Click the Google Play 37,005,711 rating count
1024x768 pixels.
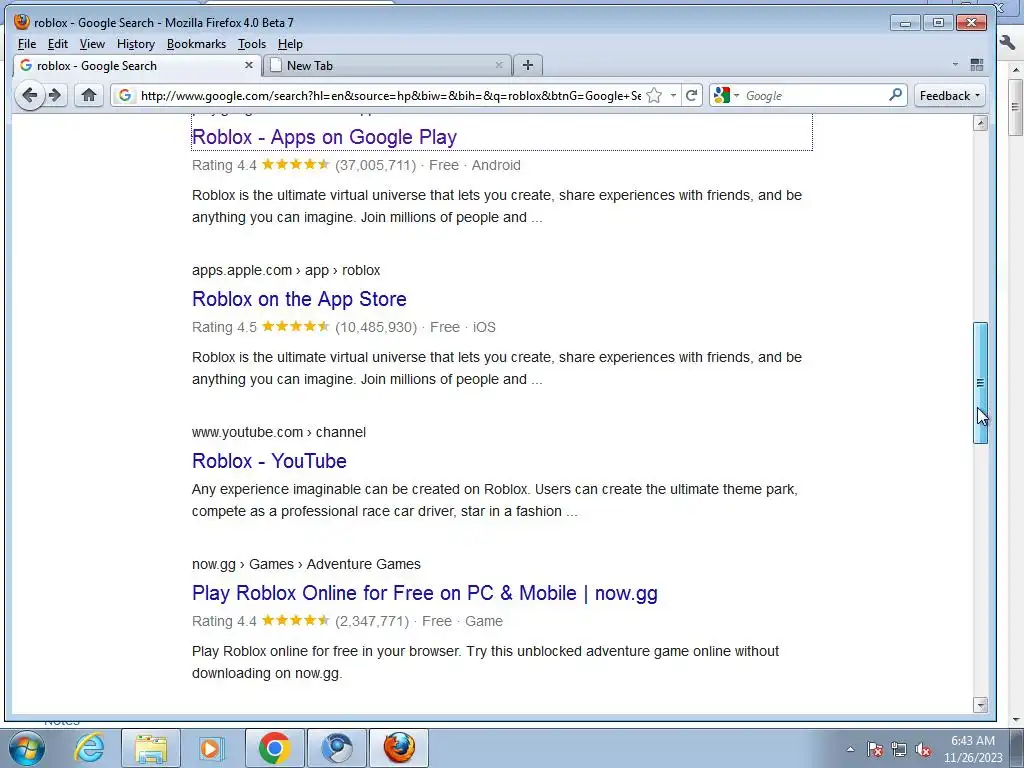tap(376, 165)
